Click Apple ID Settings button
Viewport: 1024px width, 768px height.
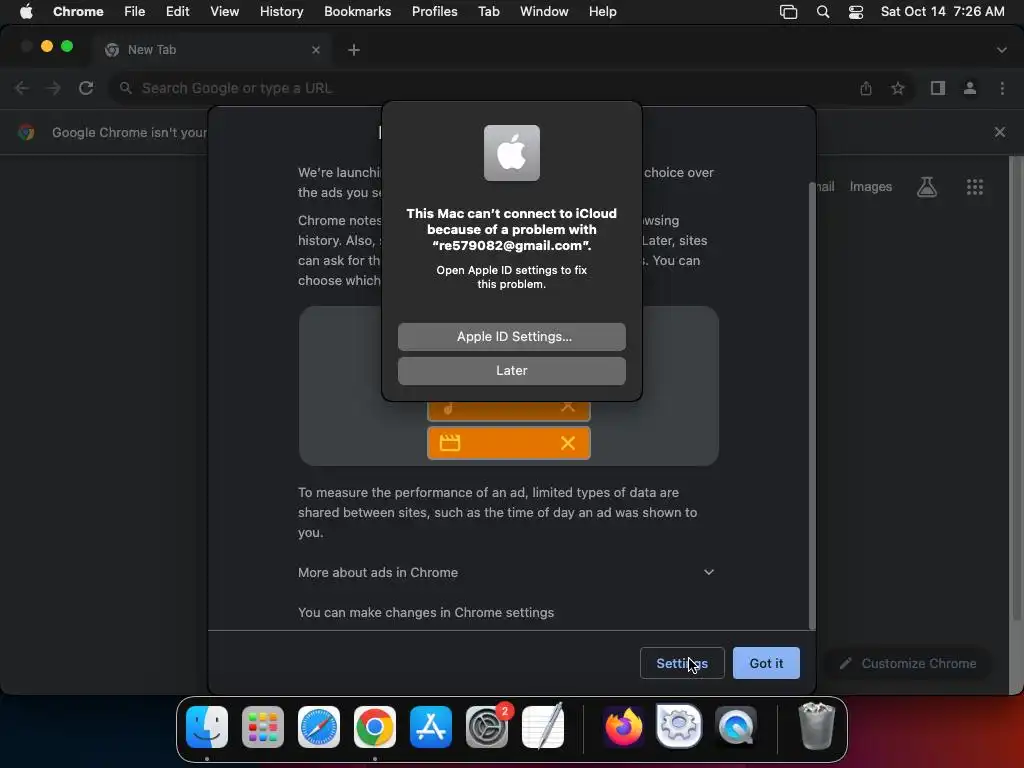tap(511, 336)
